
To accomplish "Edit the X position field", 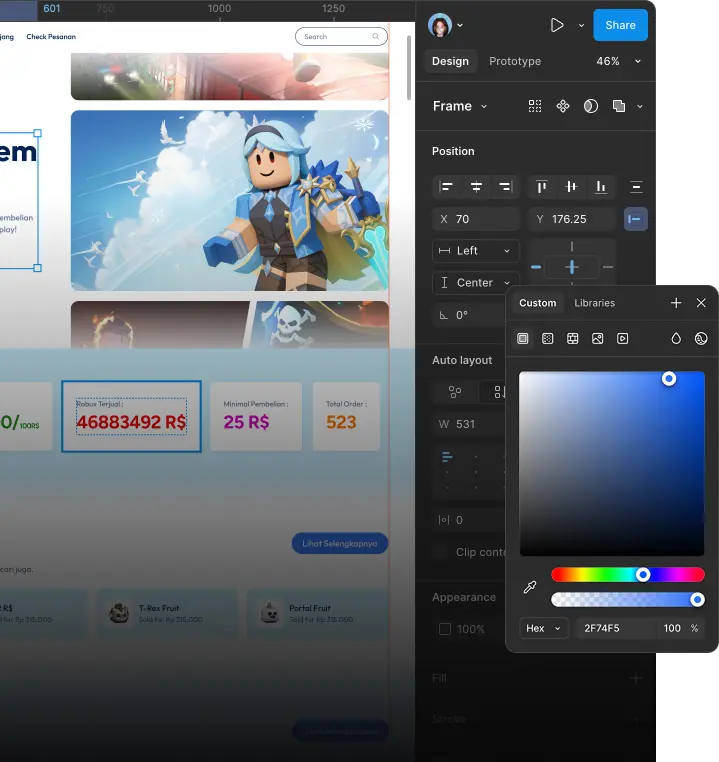I will [476, 219].
